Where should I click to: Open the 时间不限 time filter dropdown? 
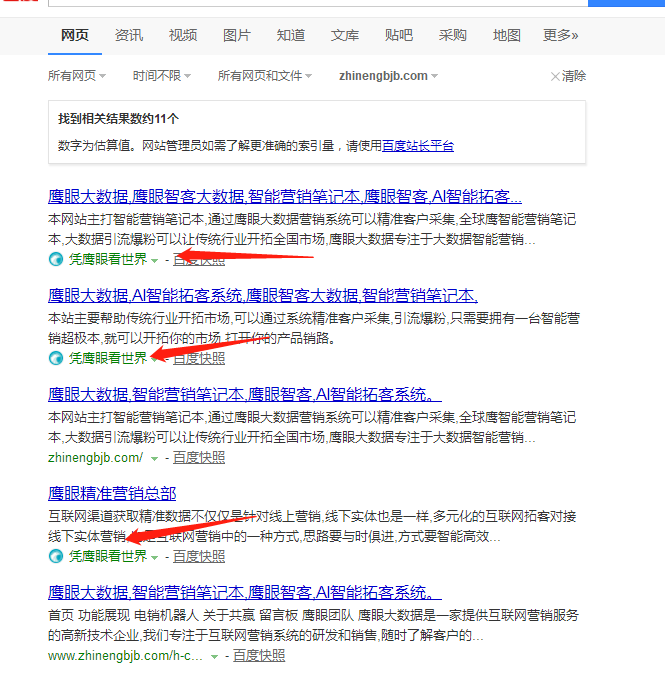pyautogui.click(x=162, y=76)
